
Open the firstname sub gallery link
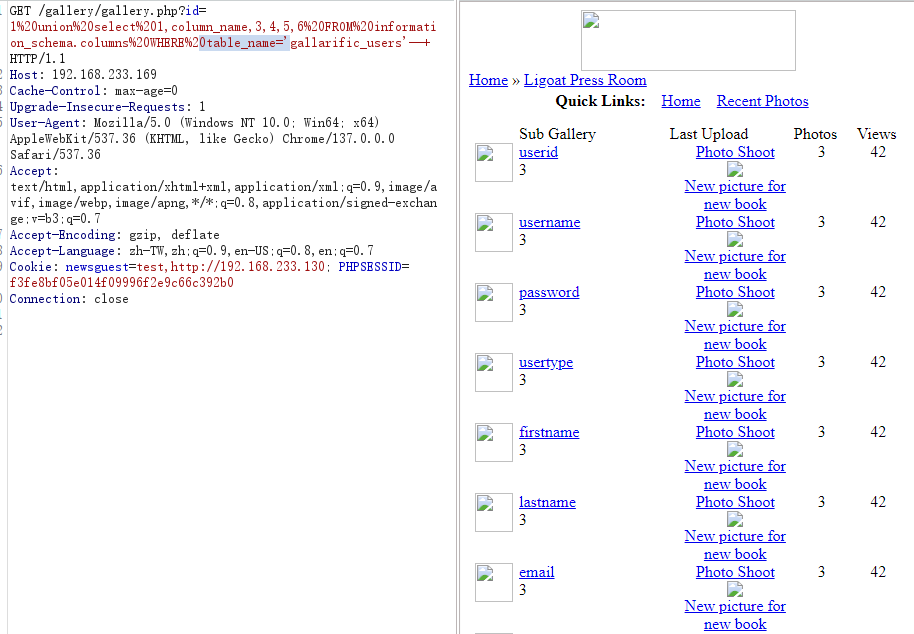coord(549,432)
